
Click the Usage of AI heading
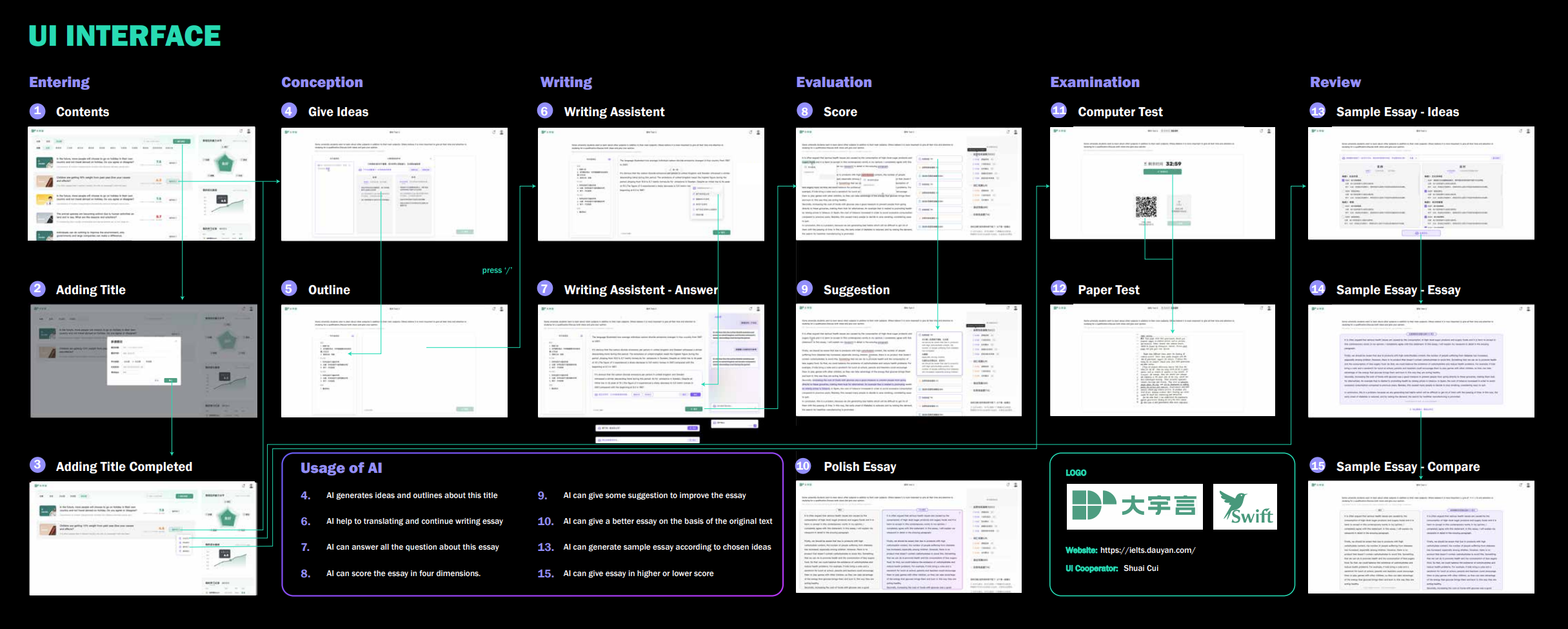tap(341, 468)
